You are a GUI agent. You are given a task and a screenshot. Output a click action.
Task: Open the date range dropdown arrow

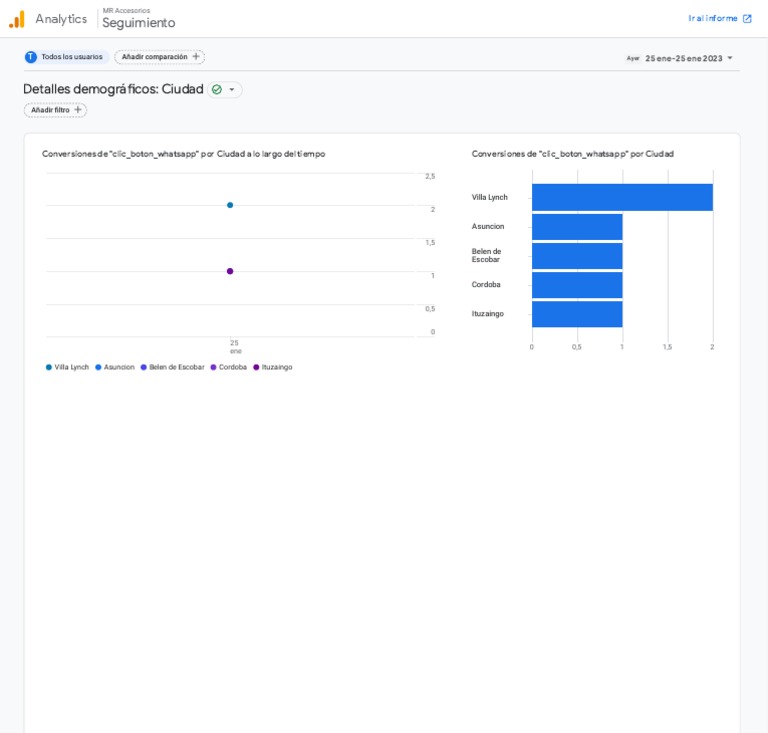point(730,58)
